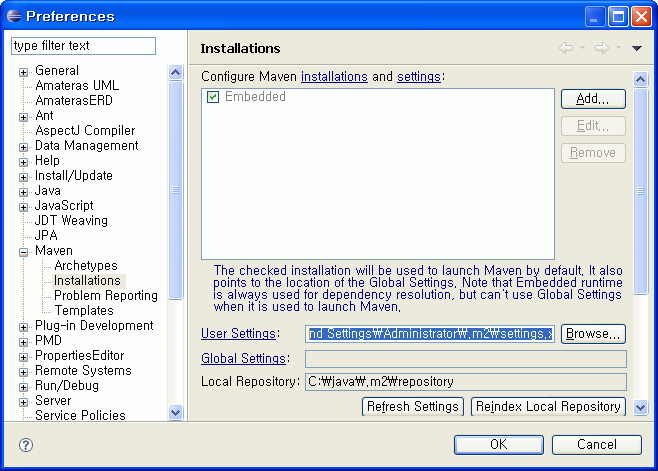This screenshot has height=471, width=658.
Task: Click Browse... for User Settings
Action: tap(593, 334)
